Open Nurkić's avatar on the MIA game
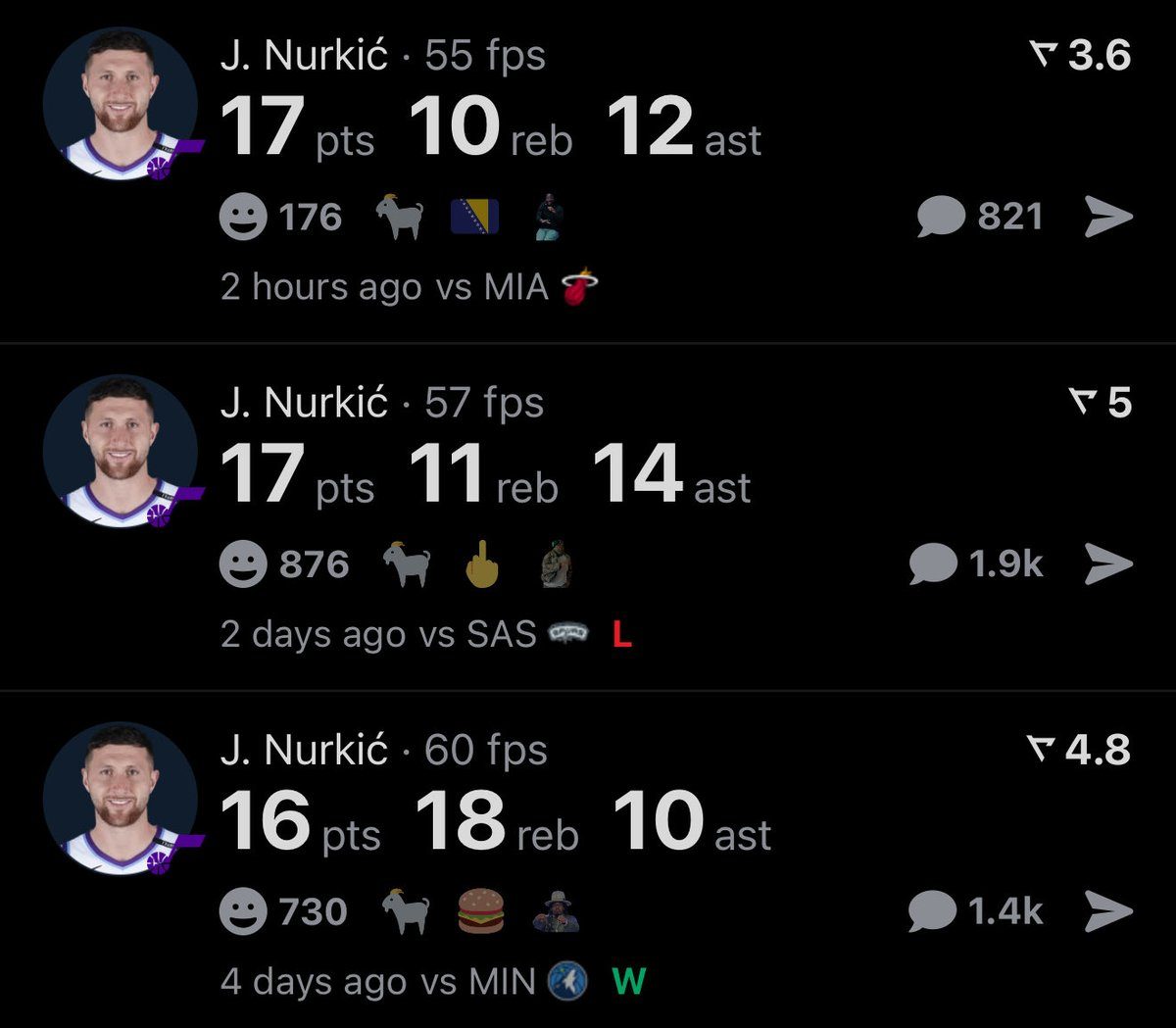 point(120,105)
